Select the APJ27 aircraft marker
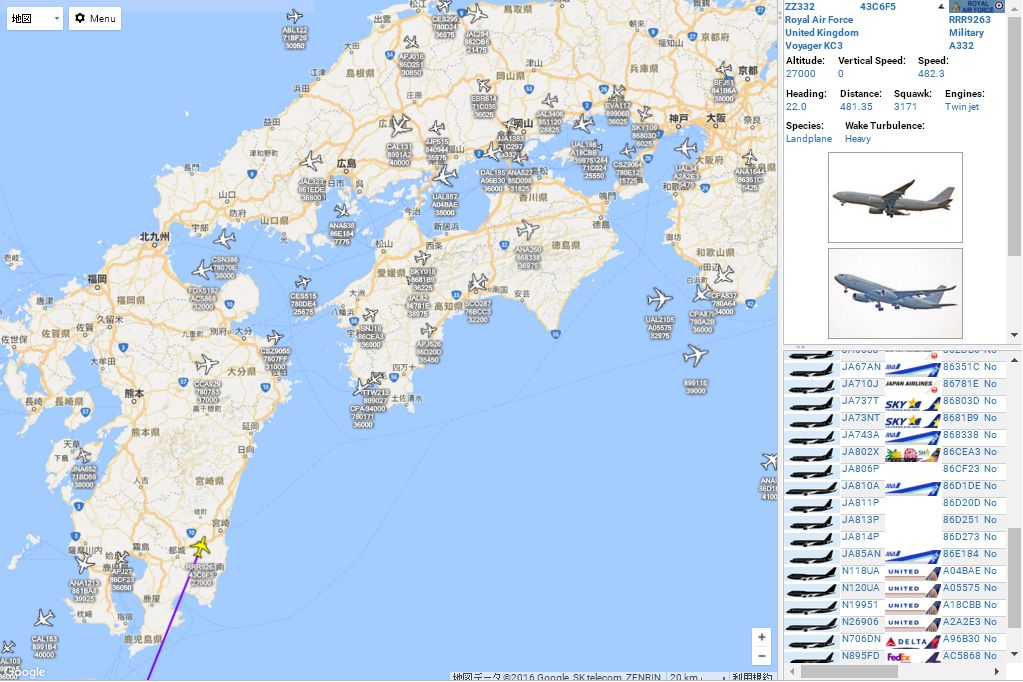This screenshot has height=682, width=1023. tap(121, 558)
